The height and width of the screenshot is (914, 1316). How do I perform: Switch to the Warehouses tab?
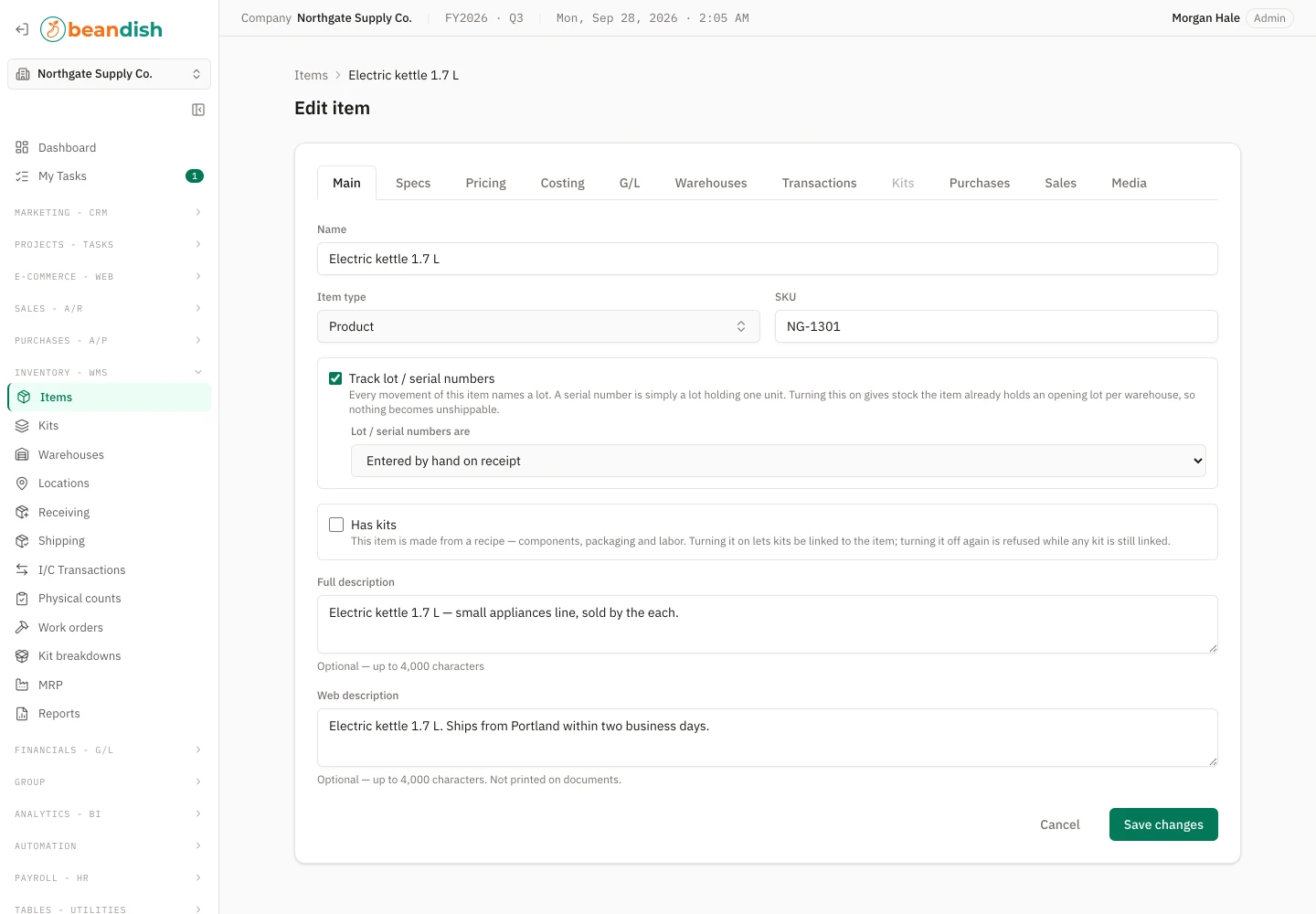pyautogui.click(x=711, y=183)
